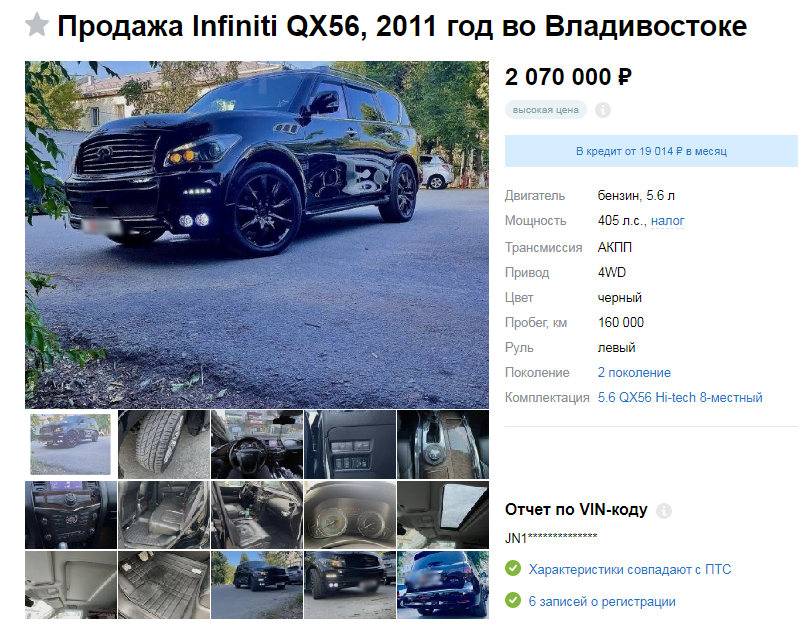Open the 'налог' tax link
The height and width of the screenshot is (635, 810).
pyautogui.click(x=667, y=221)
